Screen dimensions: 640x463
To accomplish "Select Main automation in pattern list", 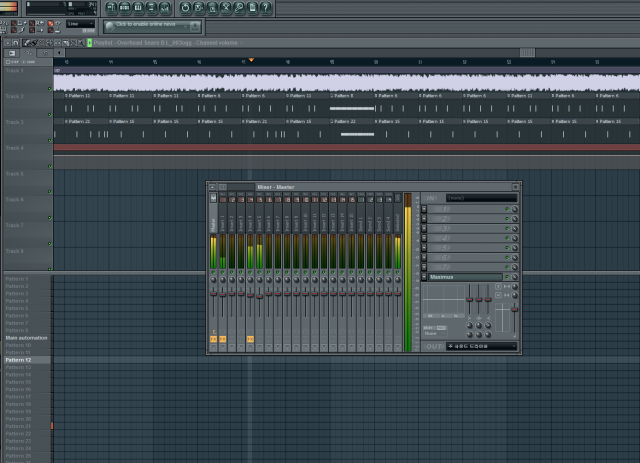I will (27, 338).
